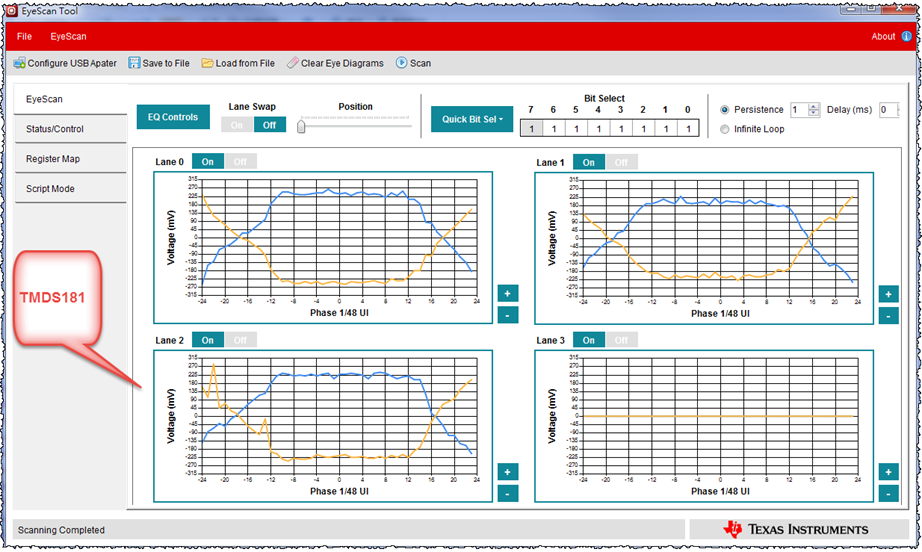Toggle Bit Select cell for bit 6

click(x=554, y=128)
